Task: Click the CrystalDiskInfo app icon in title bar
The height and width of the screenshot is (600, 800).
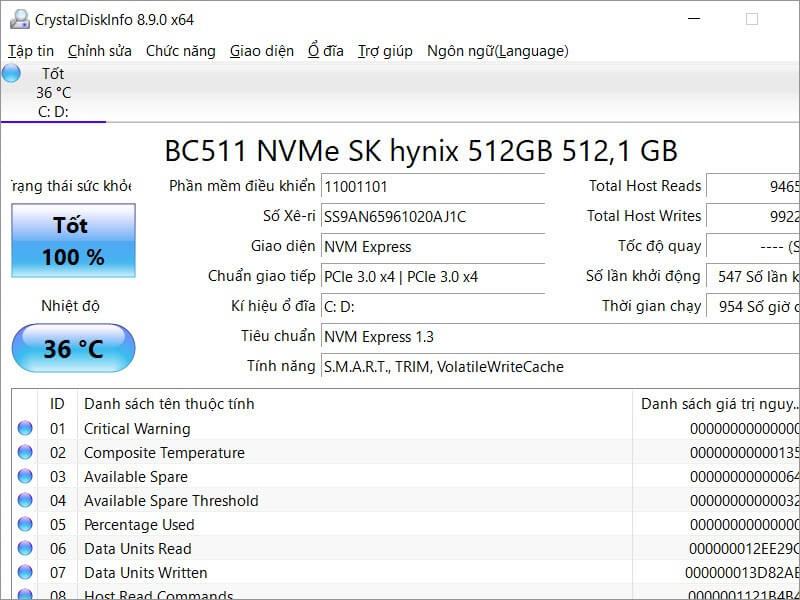Action: click(18, 19)
